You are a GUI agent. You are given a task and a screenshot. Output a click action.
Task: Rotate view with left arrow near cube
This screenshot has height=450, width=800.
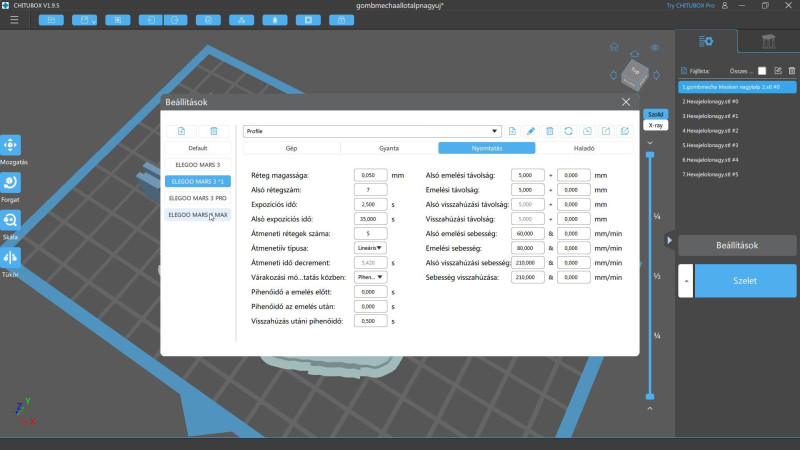pos(613,75)
